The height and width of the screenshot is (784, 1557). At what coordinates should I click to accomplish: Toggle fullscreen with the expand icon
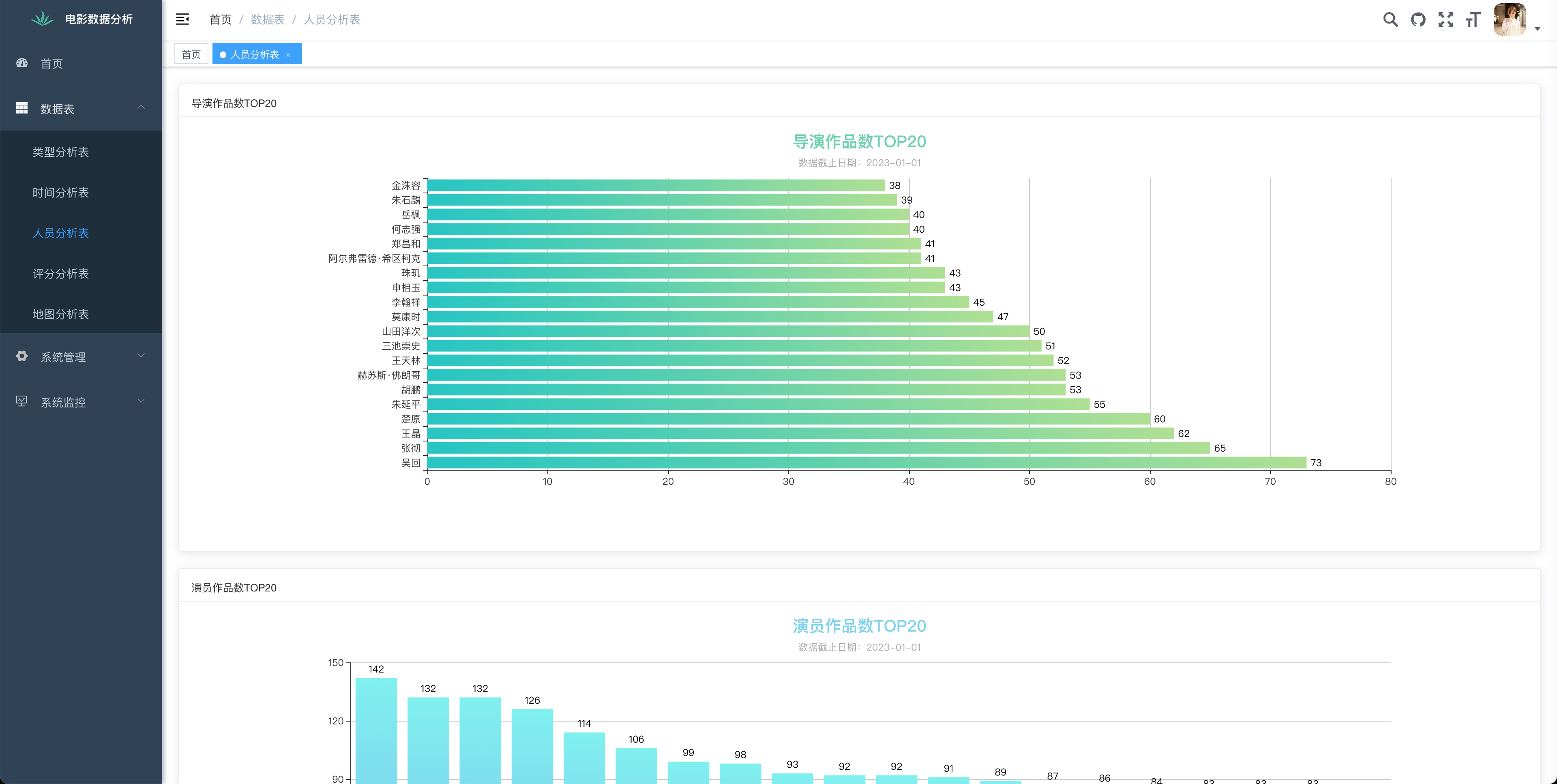[x=1446, y=19]
